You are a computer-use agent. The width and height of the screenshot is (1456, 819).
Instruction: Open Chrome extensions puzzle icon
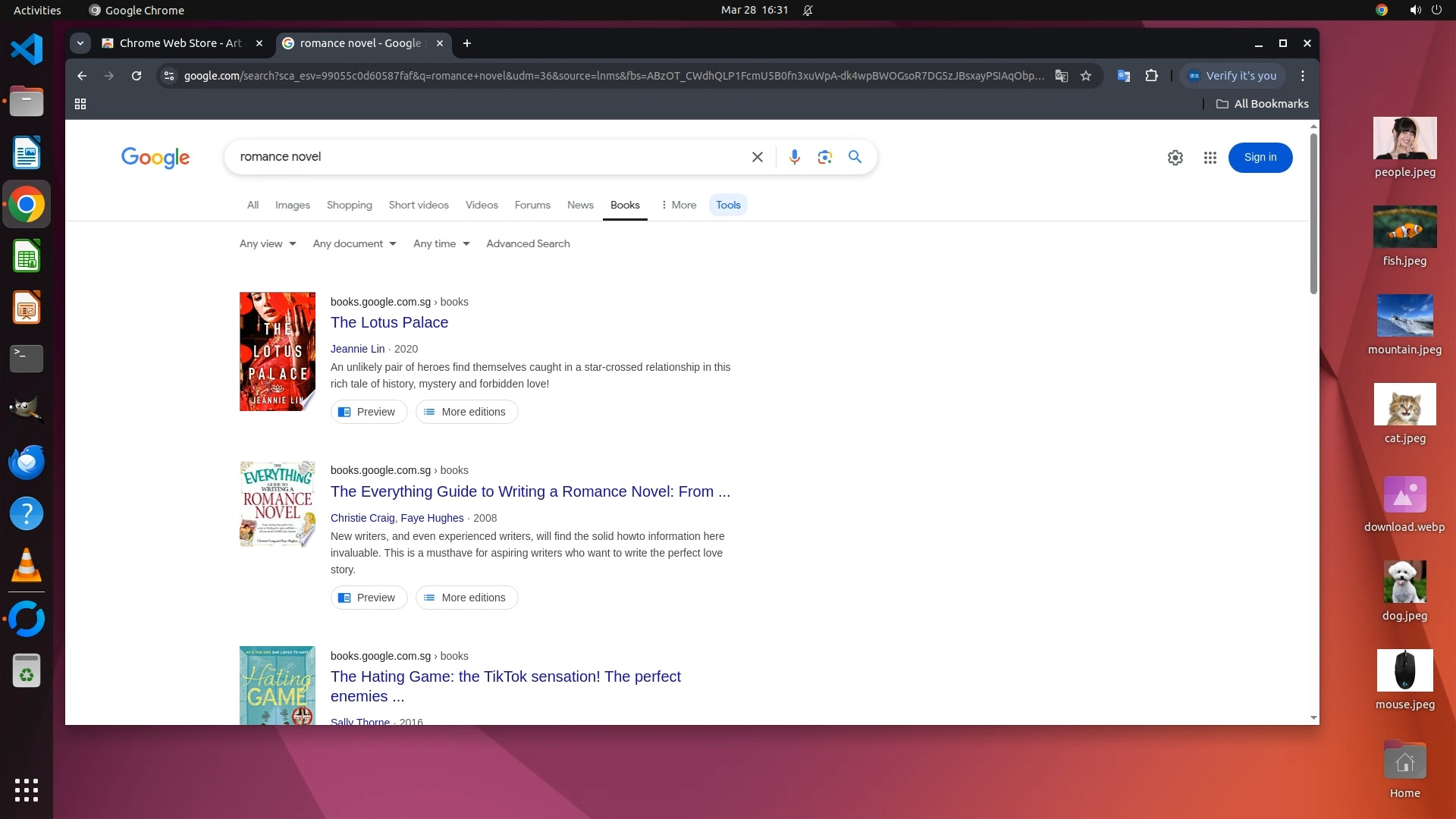[1151, 76]
